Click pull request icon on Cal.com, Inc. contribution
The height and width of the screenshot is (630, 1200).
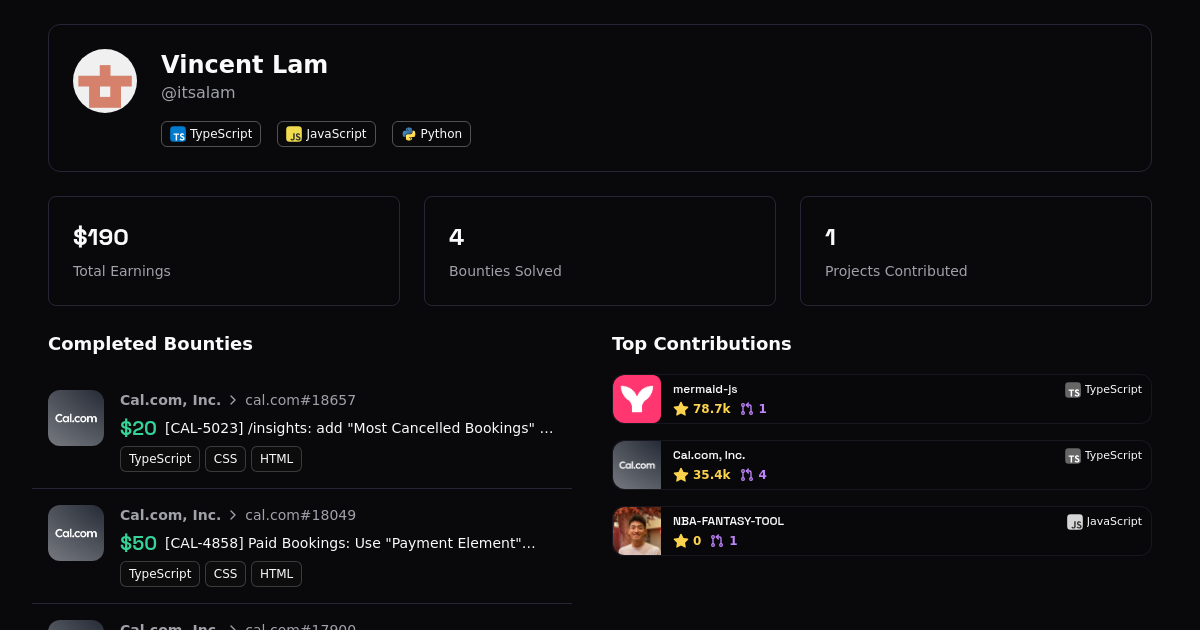(x=747, y=475)
